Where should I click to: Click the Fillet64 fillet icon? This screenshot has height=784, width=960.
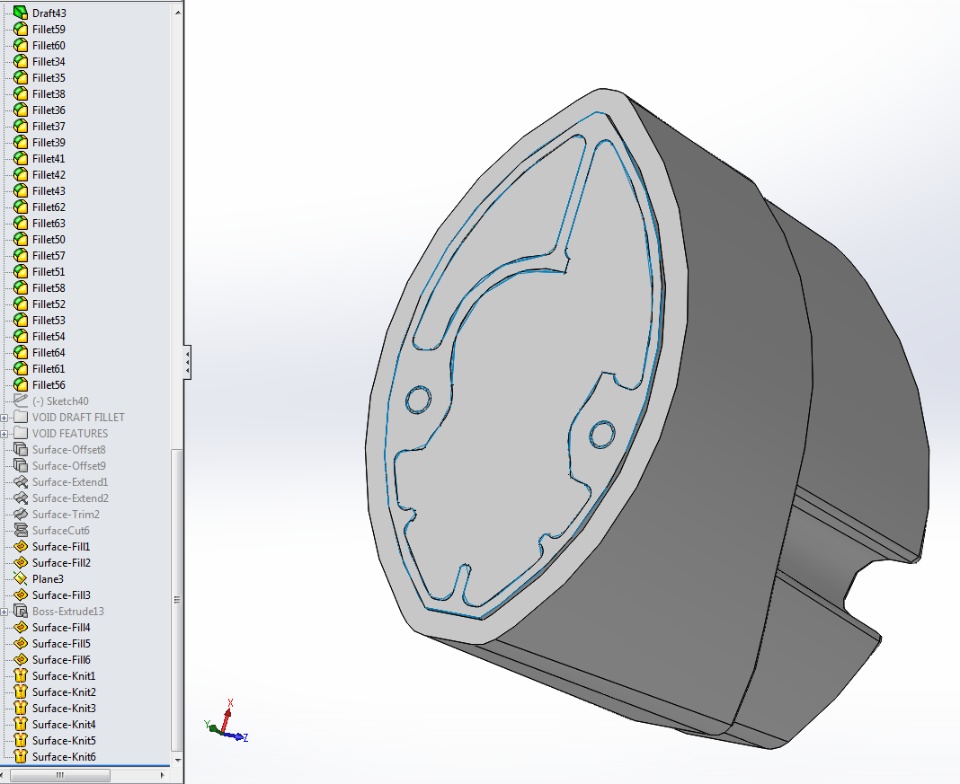click(x=21, y=353)
